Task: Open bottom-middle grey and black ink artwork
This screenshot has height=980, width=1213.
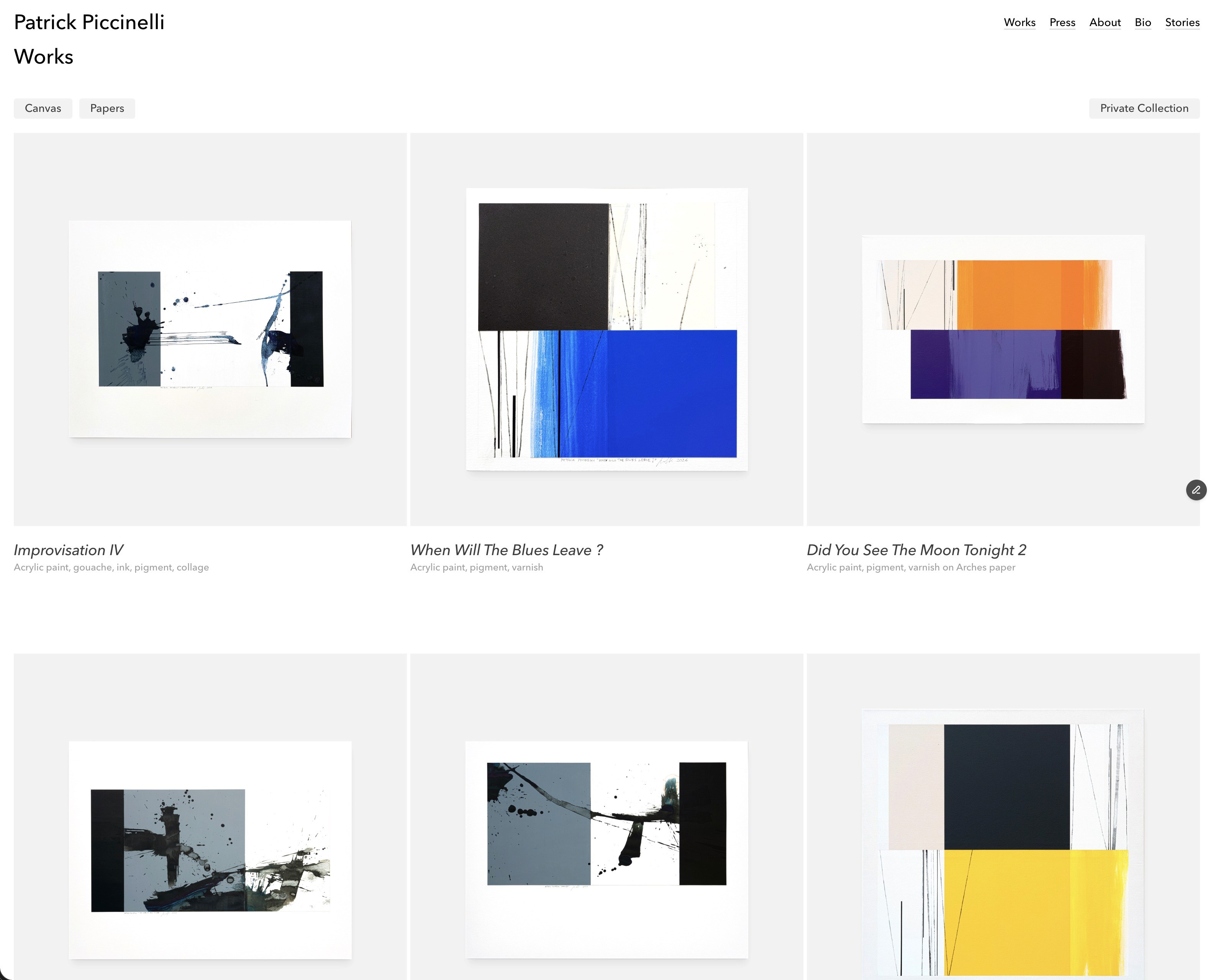Action: [x=606, y=850]
